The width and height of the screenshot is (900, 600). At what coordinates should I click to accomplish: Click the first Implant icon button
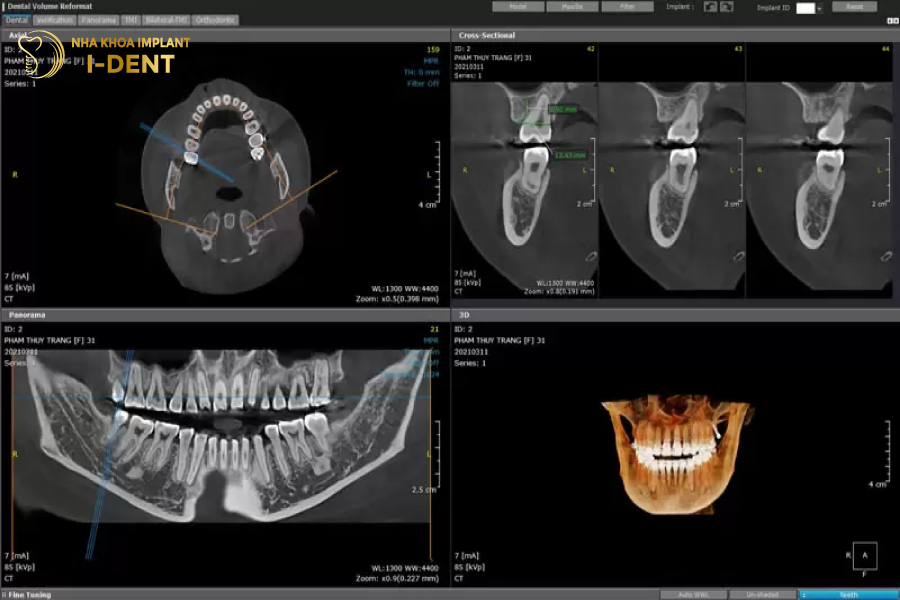coord(710,7)
